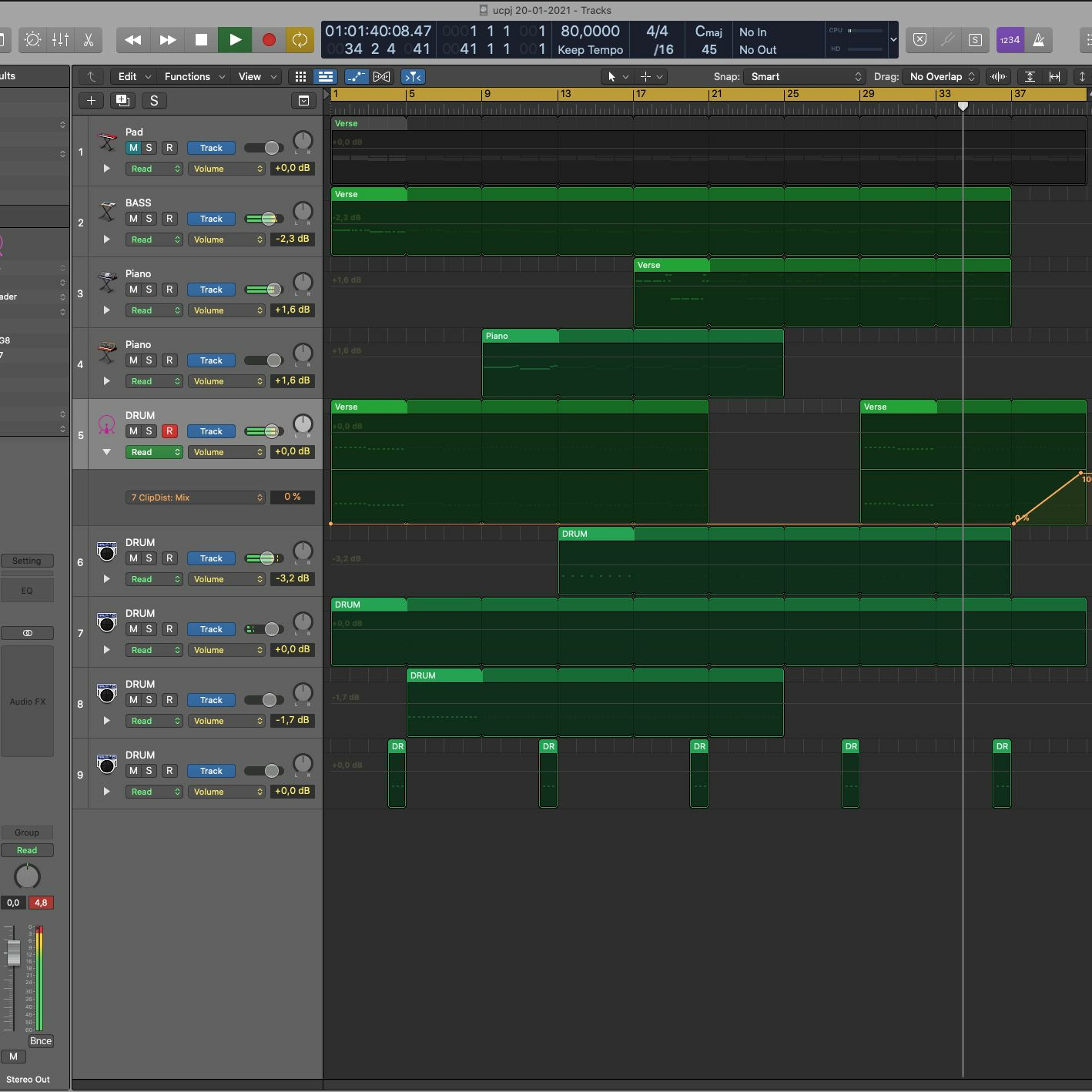Toggle the count-in 1234 button

pos(1009,40)
